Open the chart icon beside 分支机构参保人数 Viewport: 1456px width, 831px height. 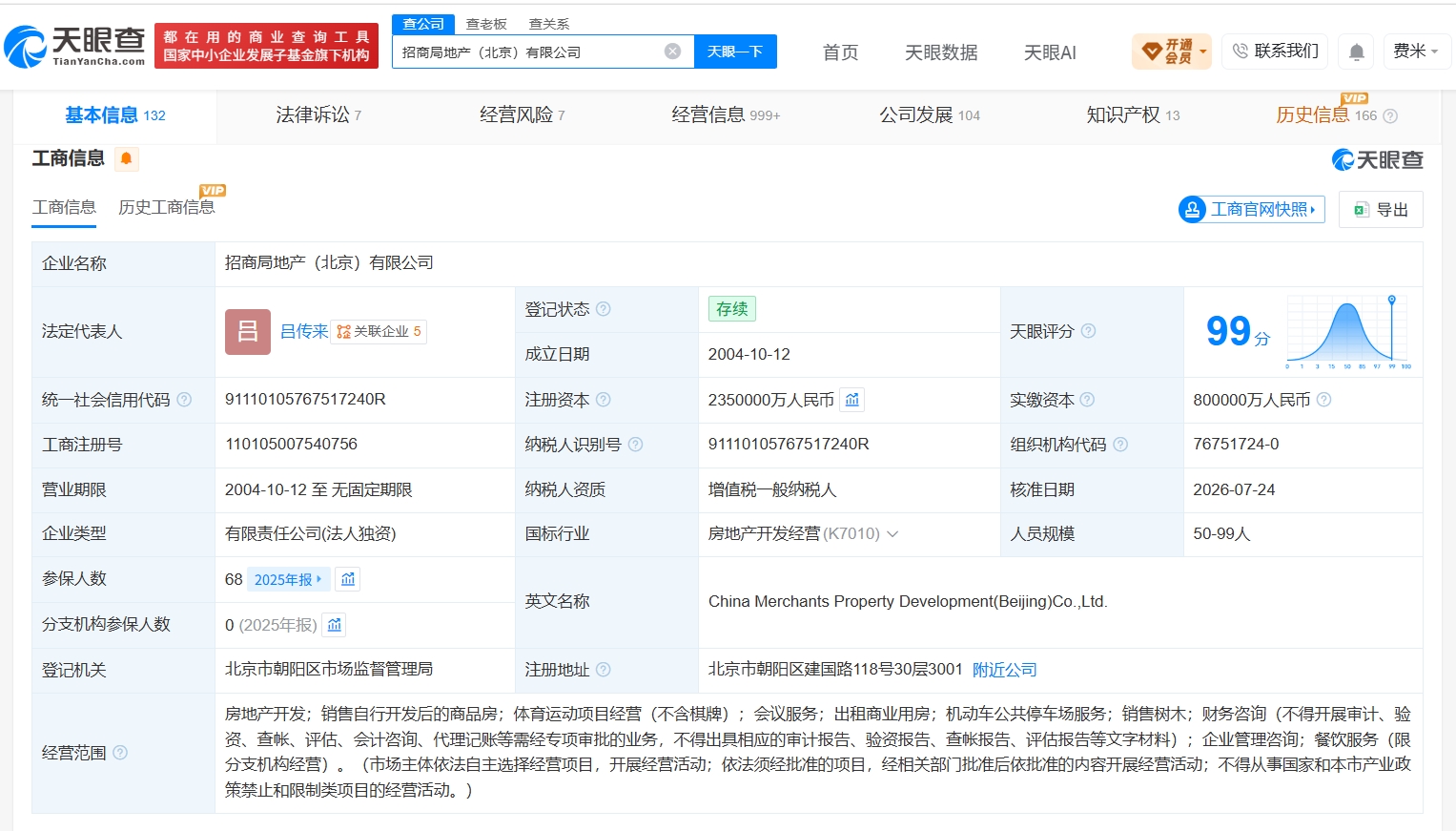(335, 625)
